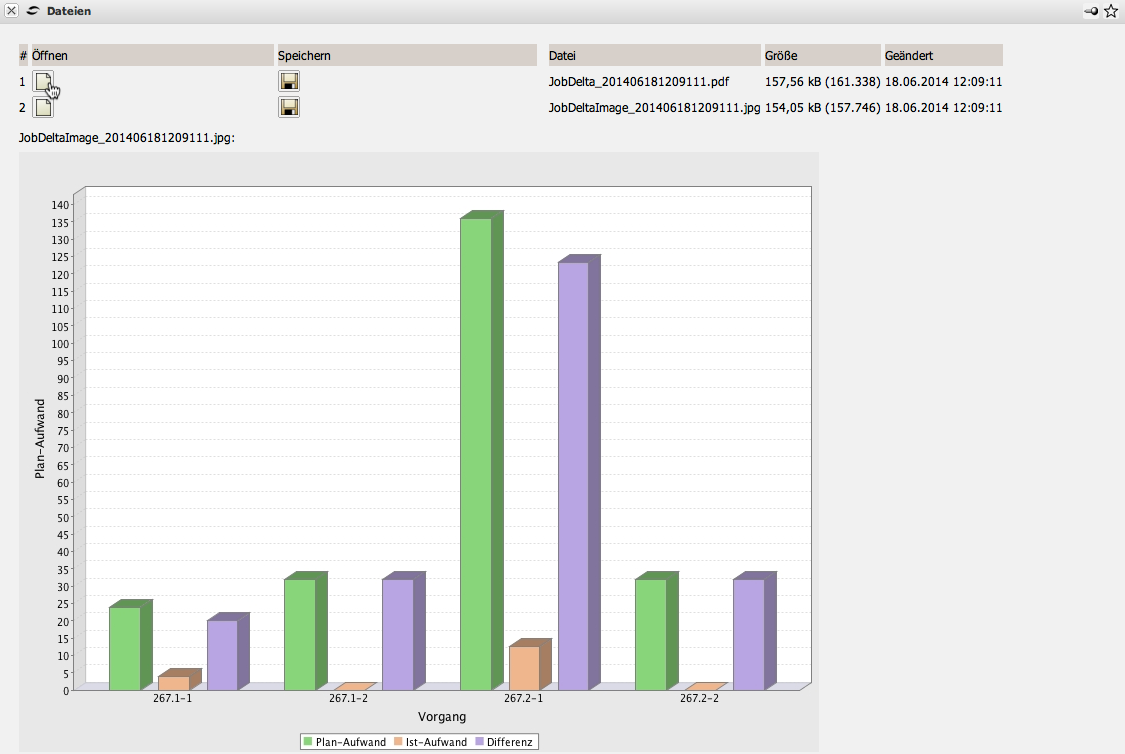1125x754 pixels.
Task: Select the Öffnen column header
Action: (151, 56)
